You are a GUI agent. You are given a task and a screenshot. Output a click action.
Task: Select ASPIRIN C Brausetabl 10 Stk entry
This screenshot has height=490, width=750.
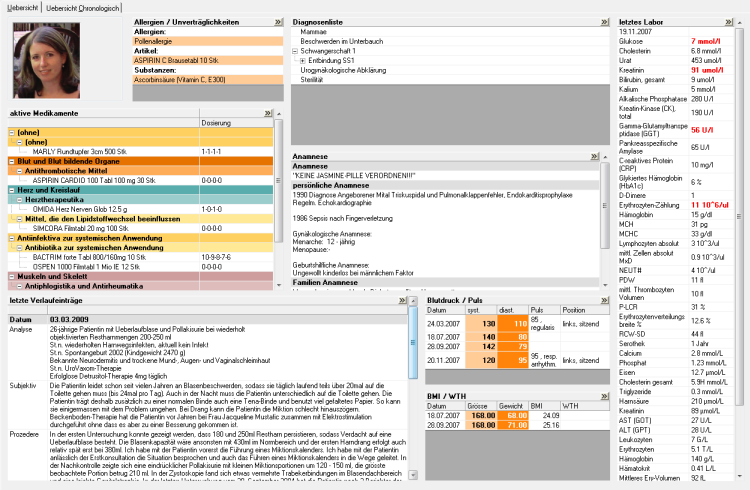[208, 61]
